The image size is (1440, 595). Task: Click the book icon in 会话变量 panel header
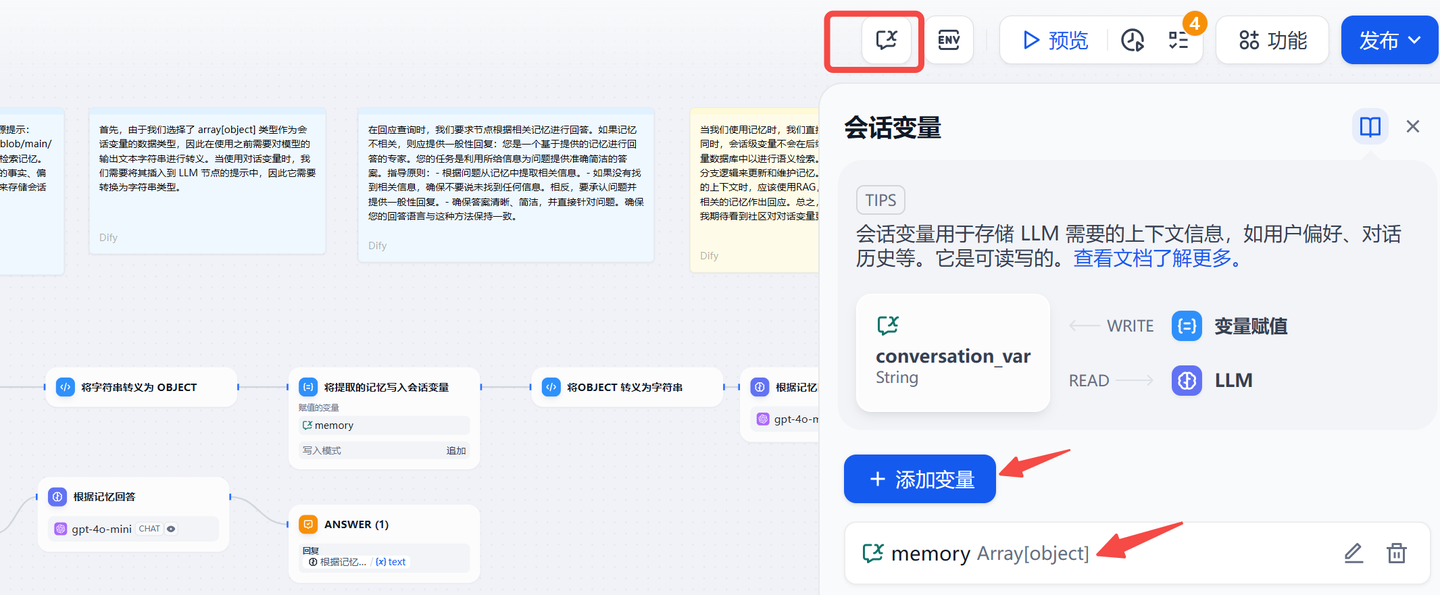click(x=1369, y=127)
